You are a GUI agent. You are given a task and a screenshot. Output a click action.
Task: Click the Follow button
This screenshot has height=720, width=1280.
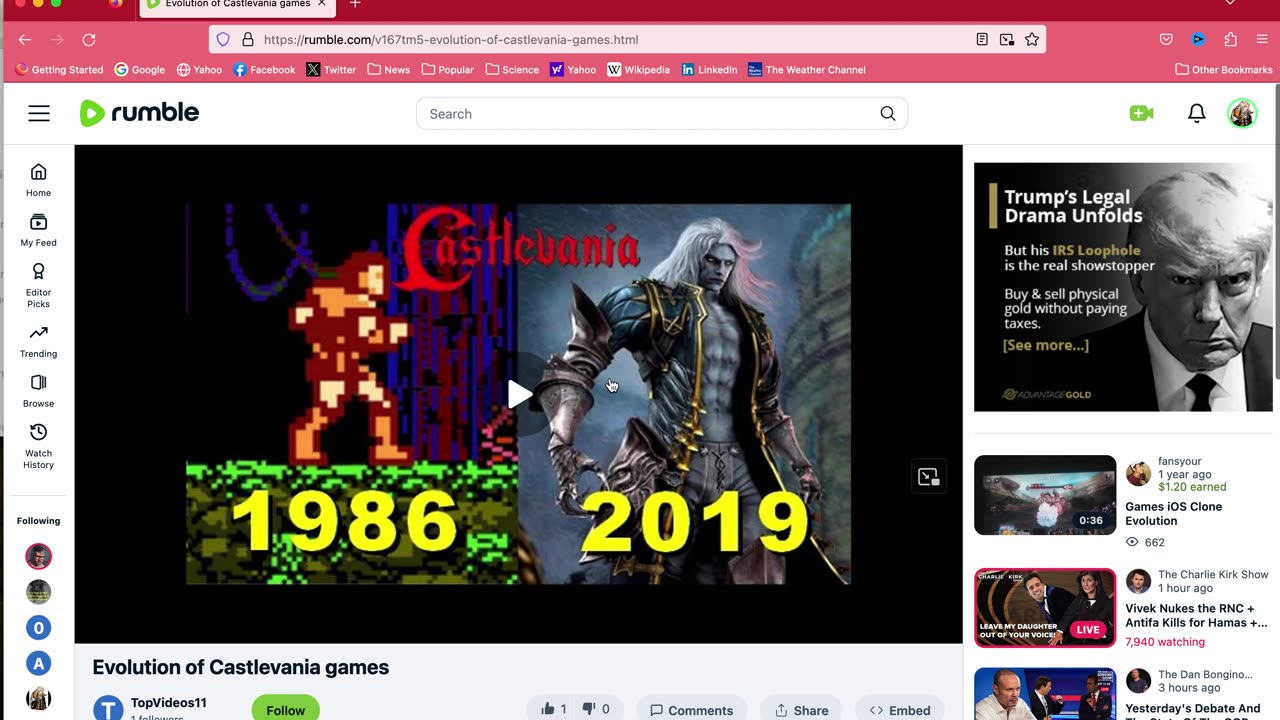(x=285, y=708)
